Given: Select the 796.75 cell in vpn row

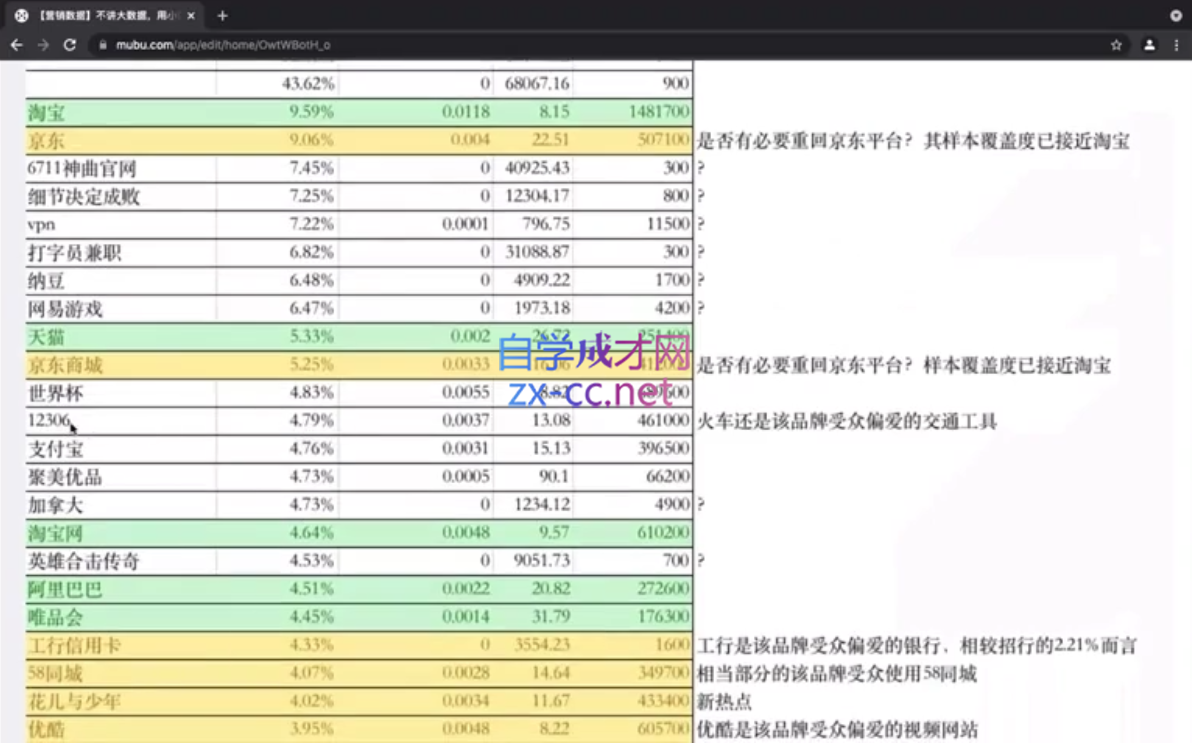Looking at the screenshot, I should tap(533, 224).
